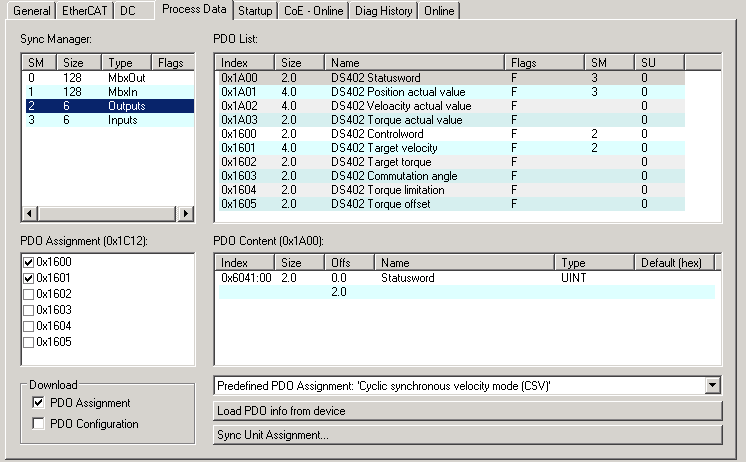Image resolution: width=746 pixels, height=462 pixels.
Task: Select PDO 0x1605 Torque offset
Action: click(x=452, y=204)
